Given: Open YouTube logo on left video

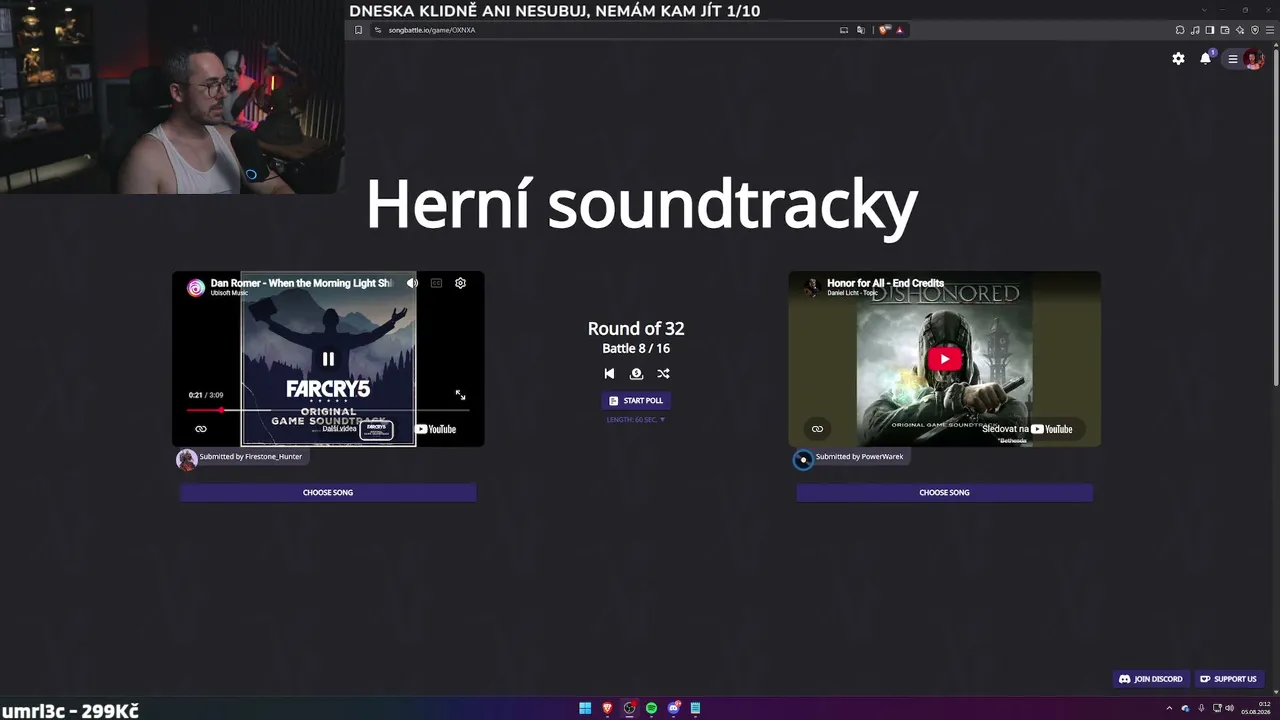Looking at the screenshot, I should coord(436,429).
